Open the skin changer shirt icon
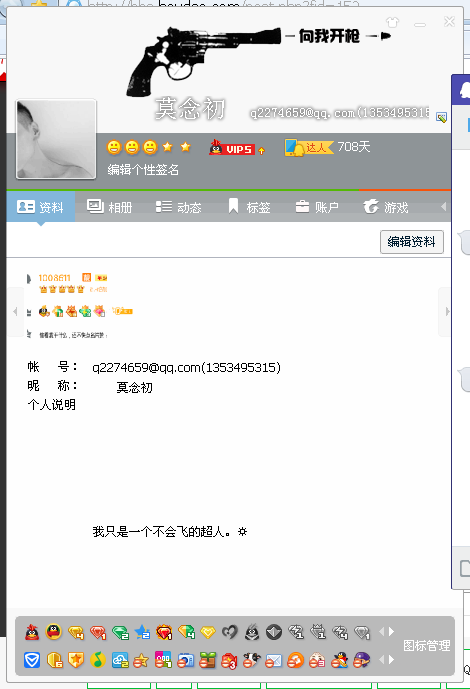Image resolution: width=470 pixels, height=689 pixels. point(392,22)
